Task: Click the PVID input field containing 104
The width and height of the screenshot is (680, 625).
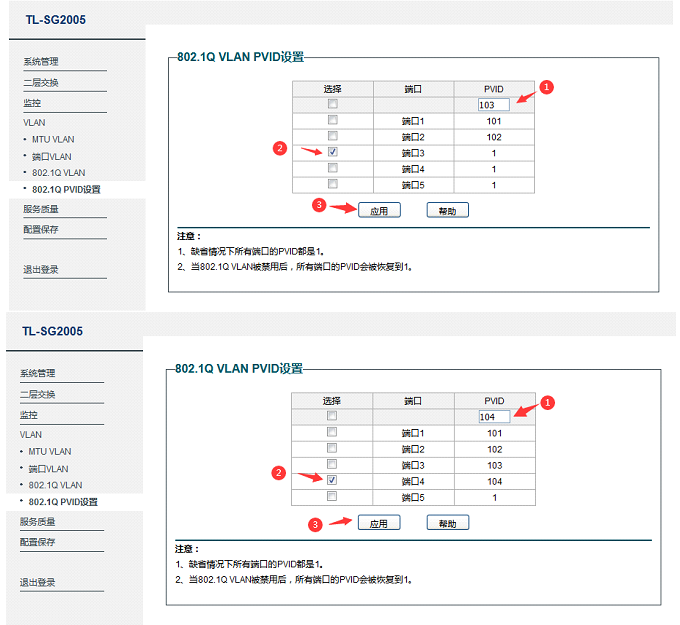Action: point(494,416)
